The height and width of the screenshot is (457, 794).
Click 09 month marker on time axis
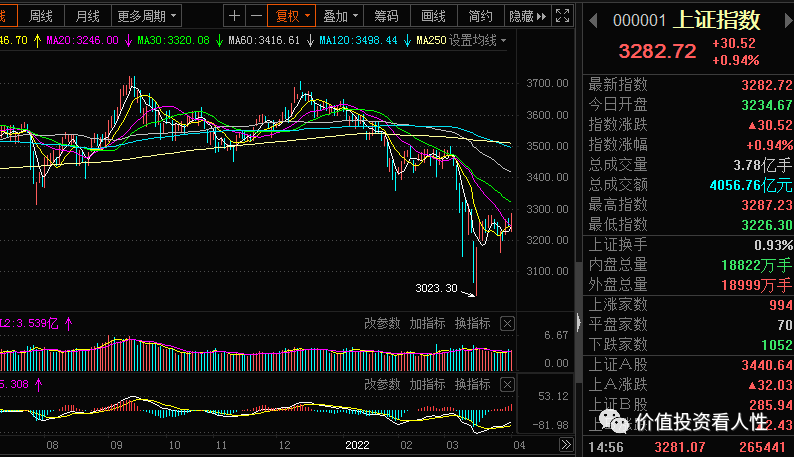point(116,445)
